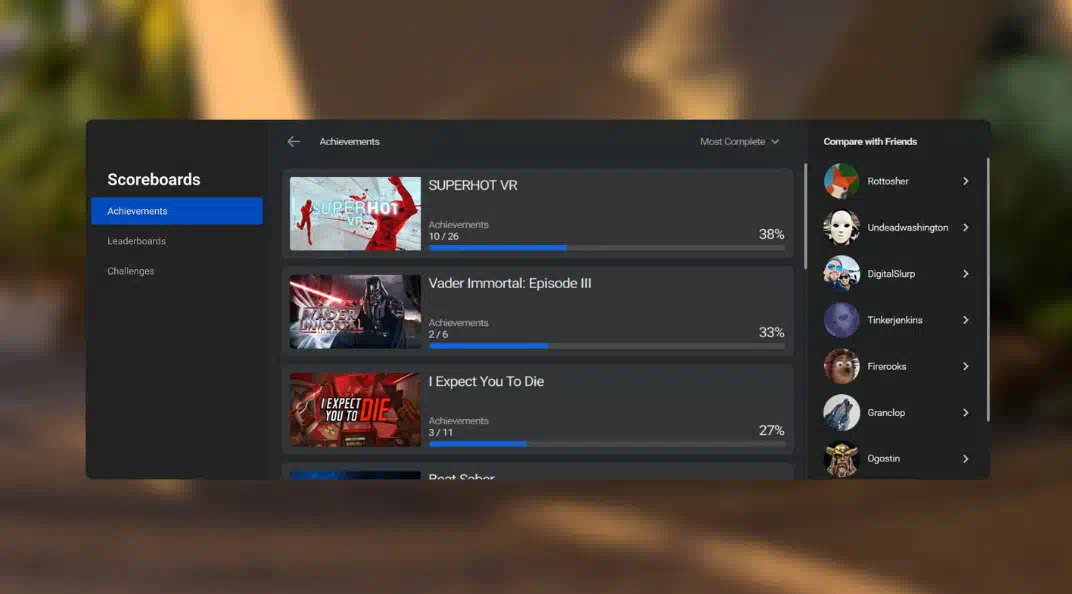Screen dimensions: 1072x594
Task: Click the SUPERHOT VR achievements progress bar
Action: coord(606,247)
